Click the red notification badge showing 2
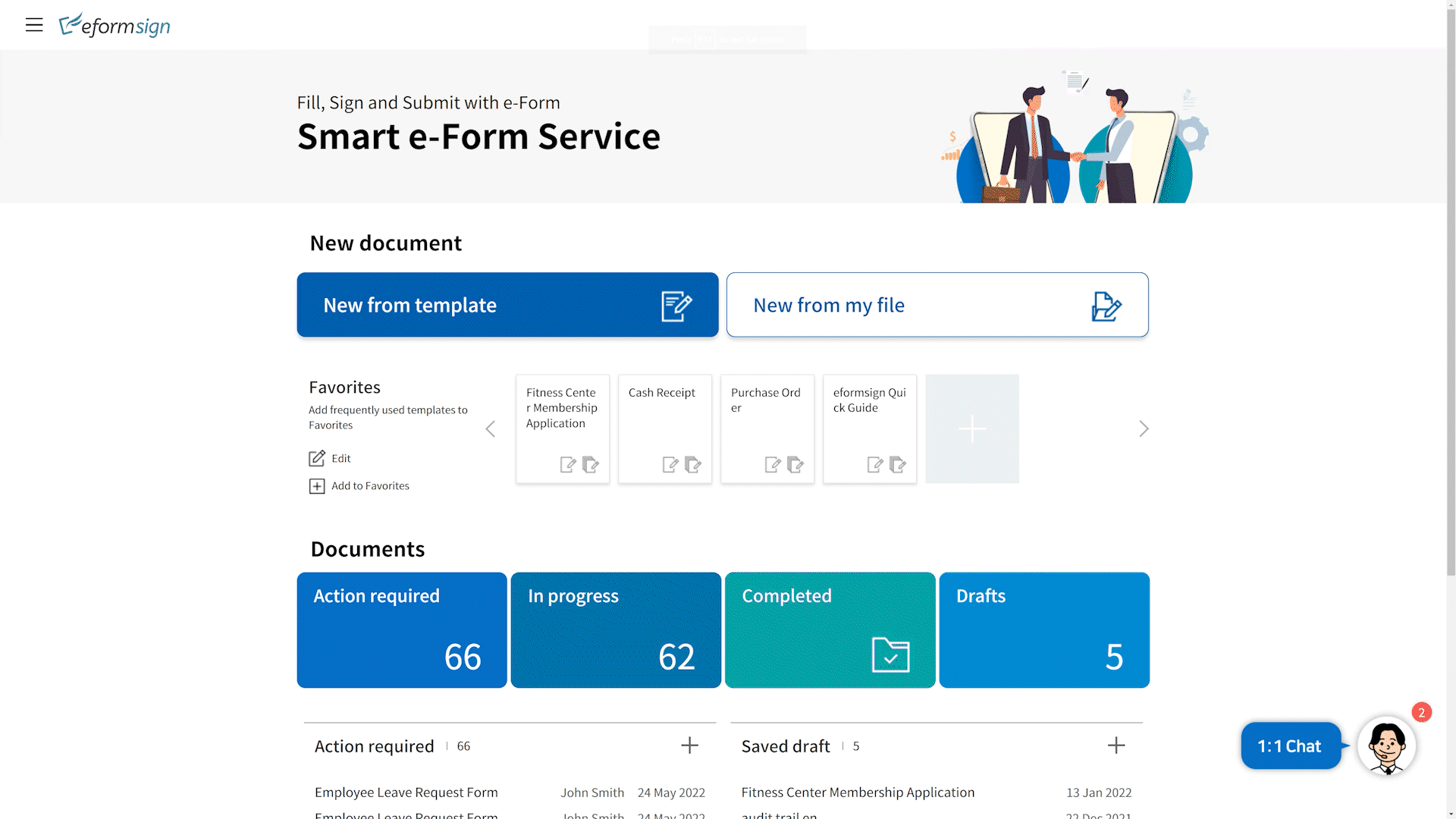Image resolution: width=1456 pixels, height=819 pixels. pos(1422,712)
